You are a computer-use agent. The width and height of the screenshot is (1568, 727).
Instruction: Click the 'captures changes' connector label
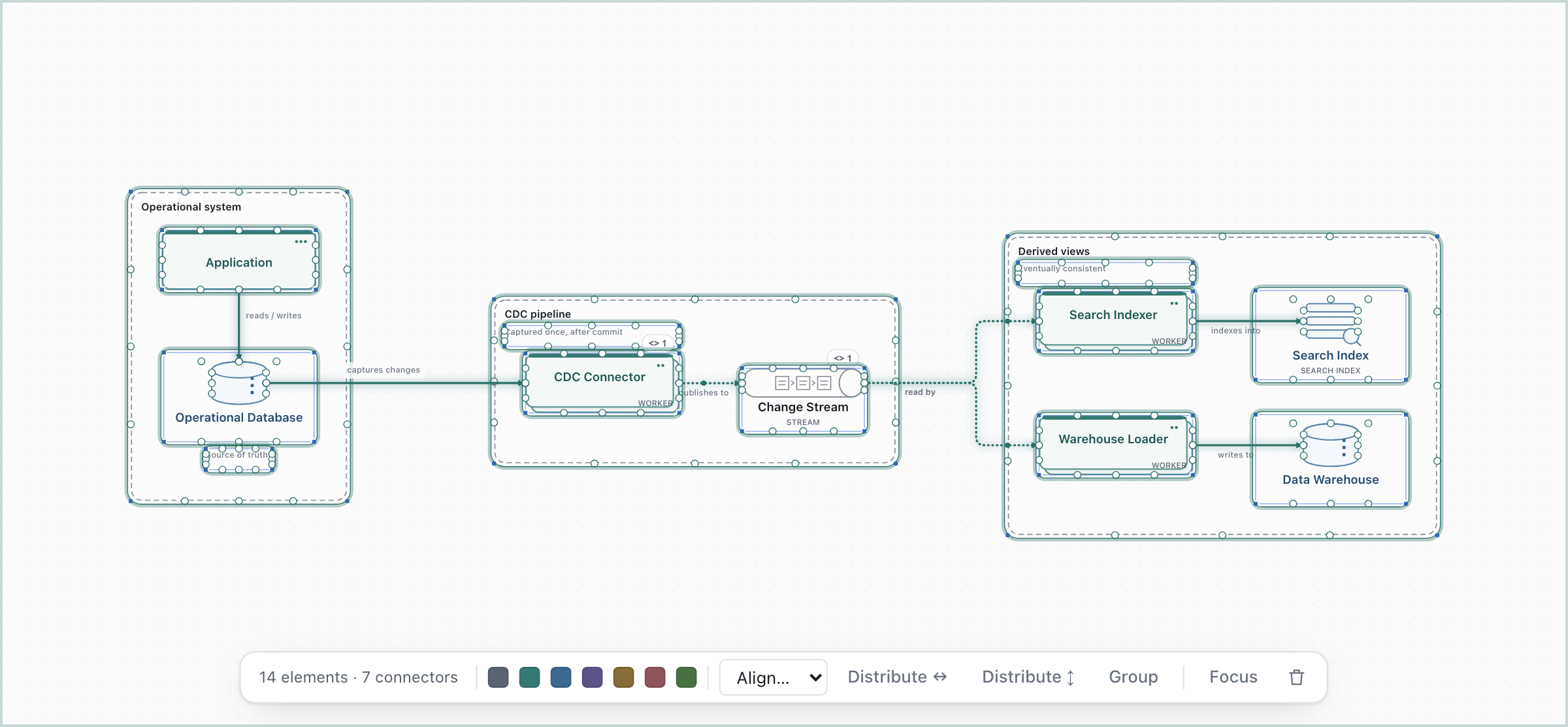pyautogui.click(x=384, y=370)
